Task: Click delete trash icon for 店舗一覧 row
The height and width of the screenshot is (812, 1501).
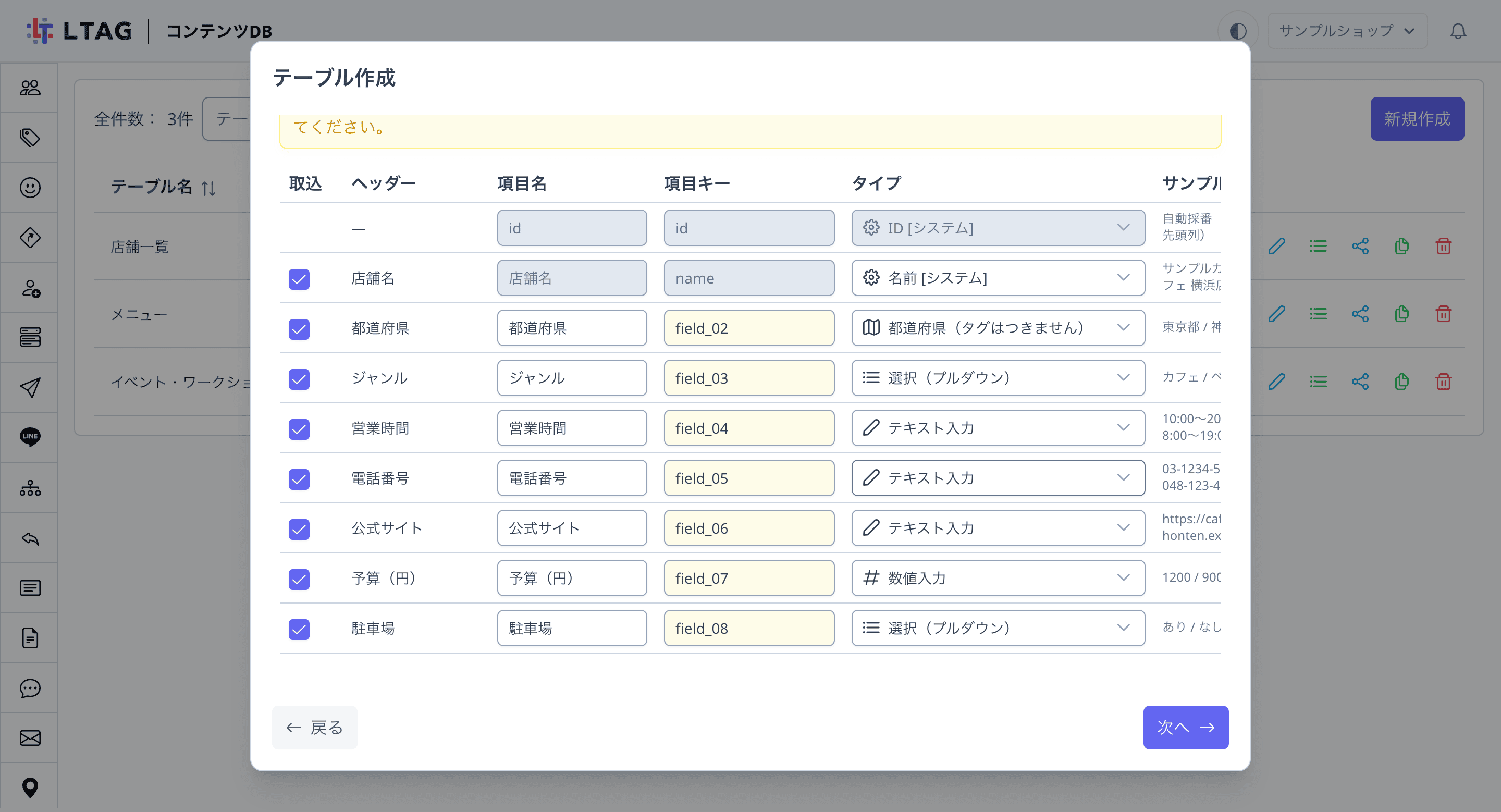Action: pyautogui.click(x=1443, y=247)
